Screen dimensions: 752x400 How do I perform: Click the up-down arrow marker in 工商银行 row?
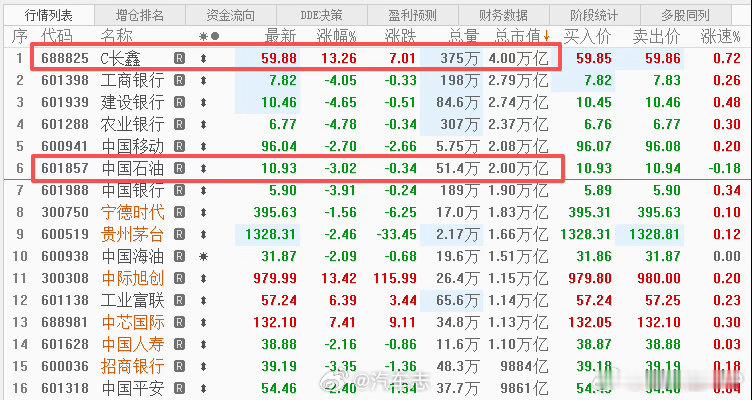point(203,80)
